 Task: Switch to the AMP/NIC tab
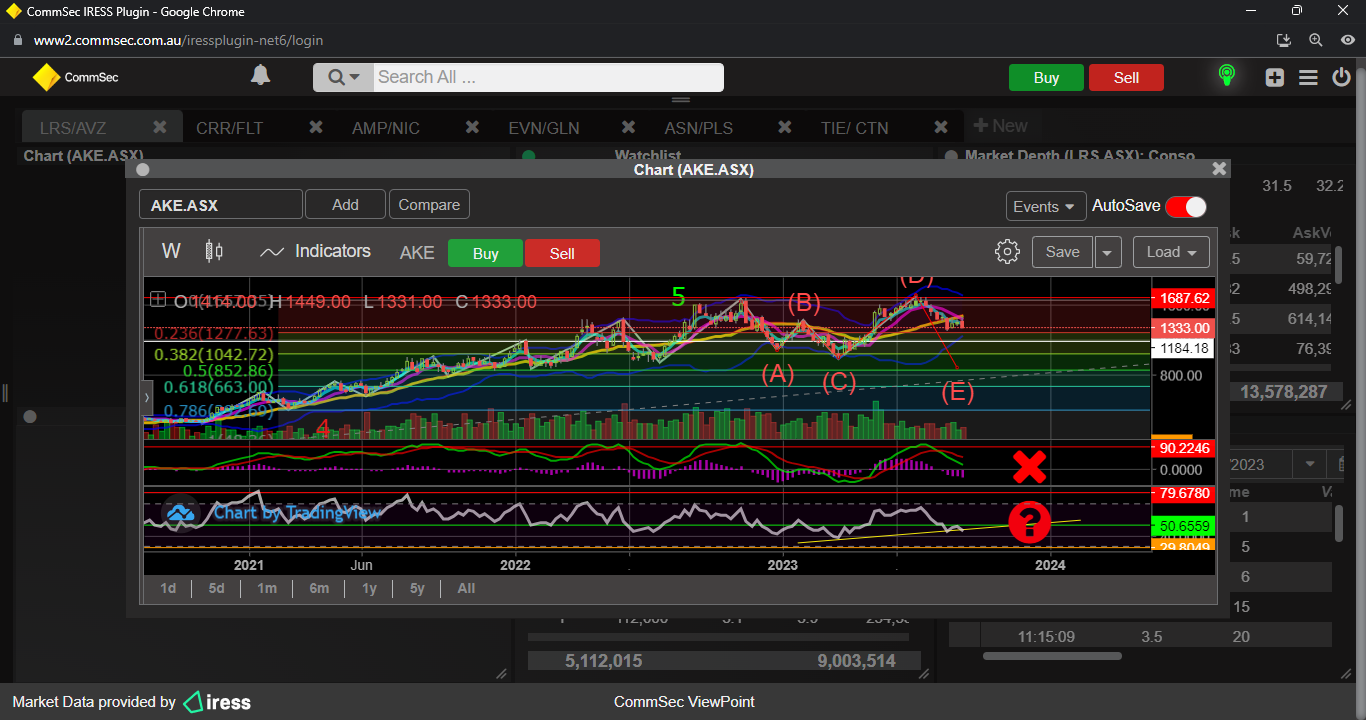coord(386,128)
